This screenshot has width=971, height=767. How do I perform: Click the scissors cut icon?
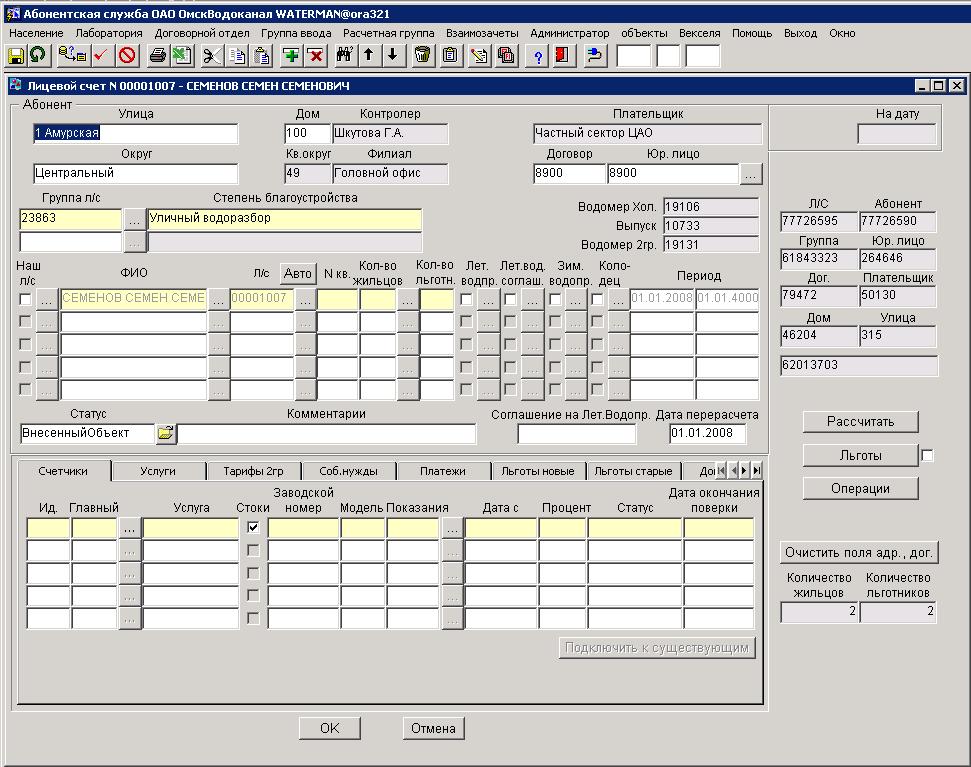(212, 56)
